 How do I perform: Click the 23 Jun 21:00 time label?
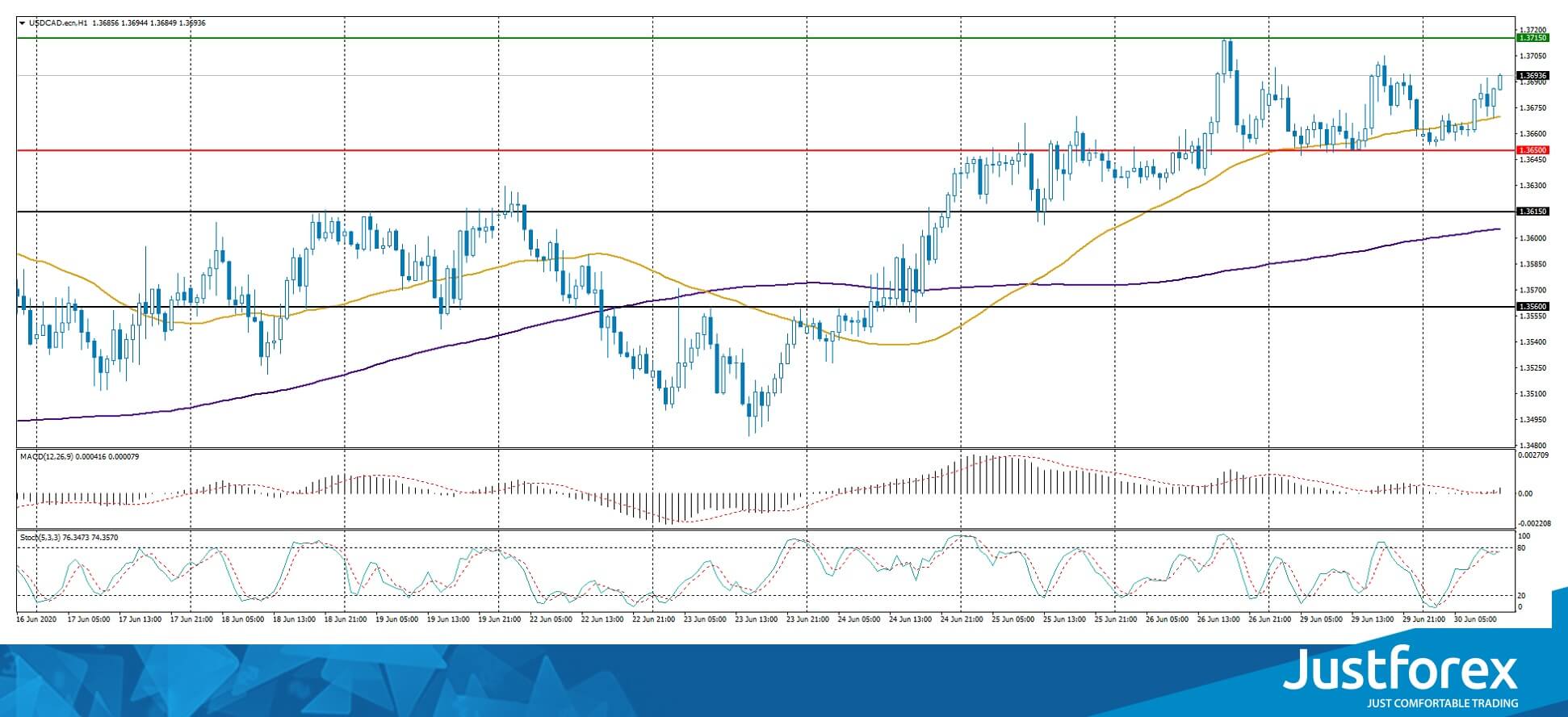pyautogui.click(x=807, y=619)
